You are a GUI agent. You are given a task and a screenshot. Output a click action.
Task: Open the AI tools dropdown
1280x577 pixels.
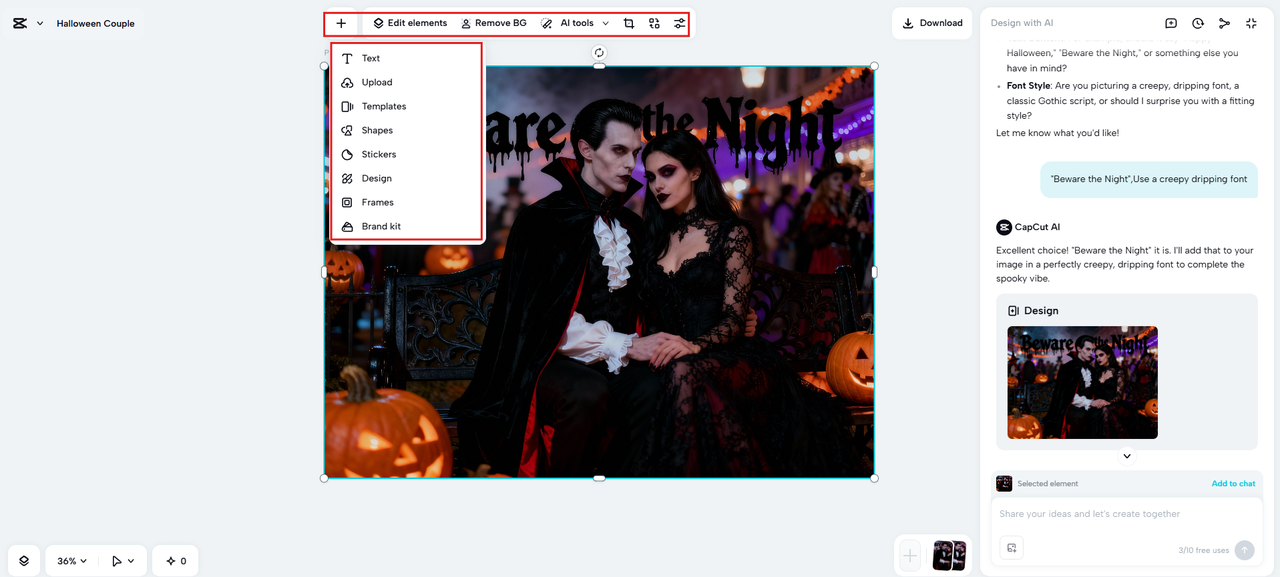point(575,23)
